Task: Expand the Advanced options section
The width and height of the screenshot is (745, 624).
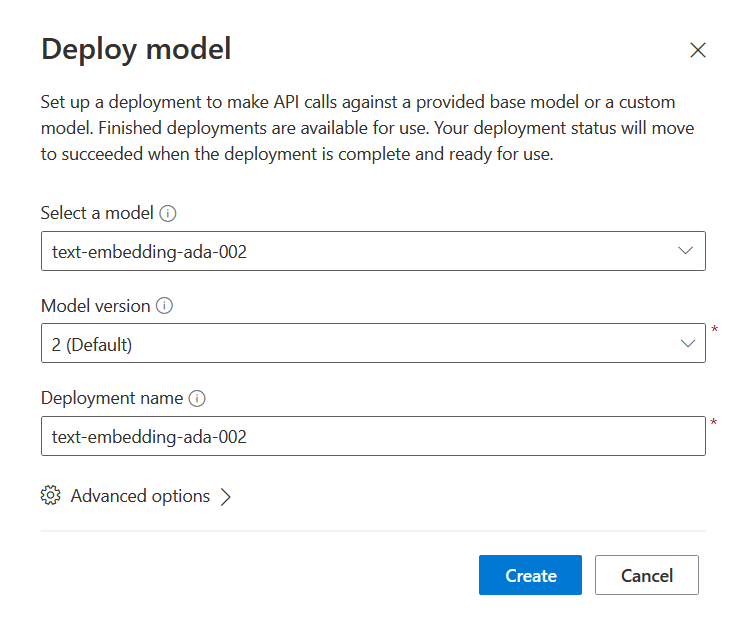Action: click(140, 496)
